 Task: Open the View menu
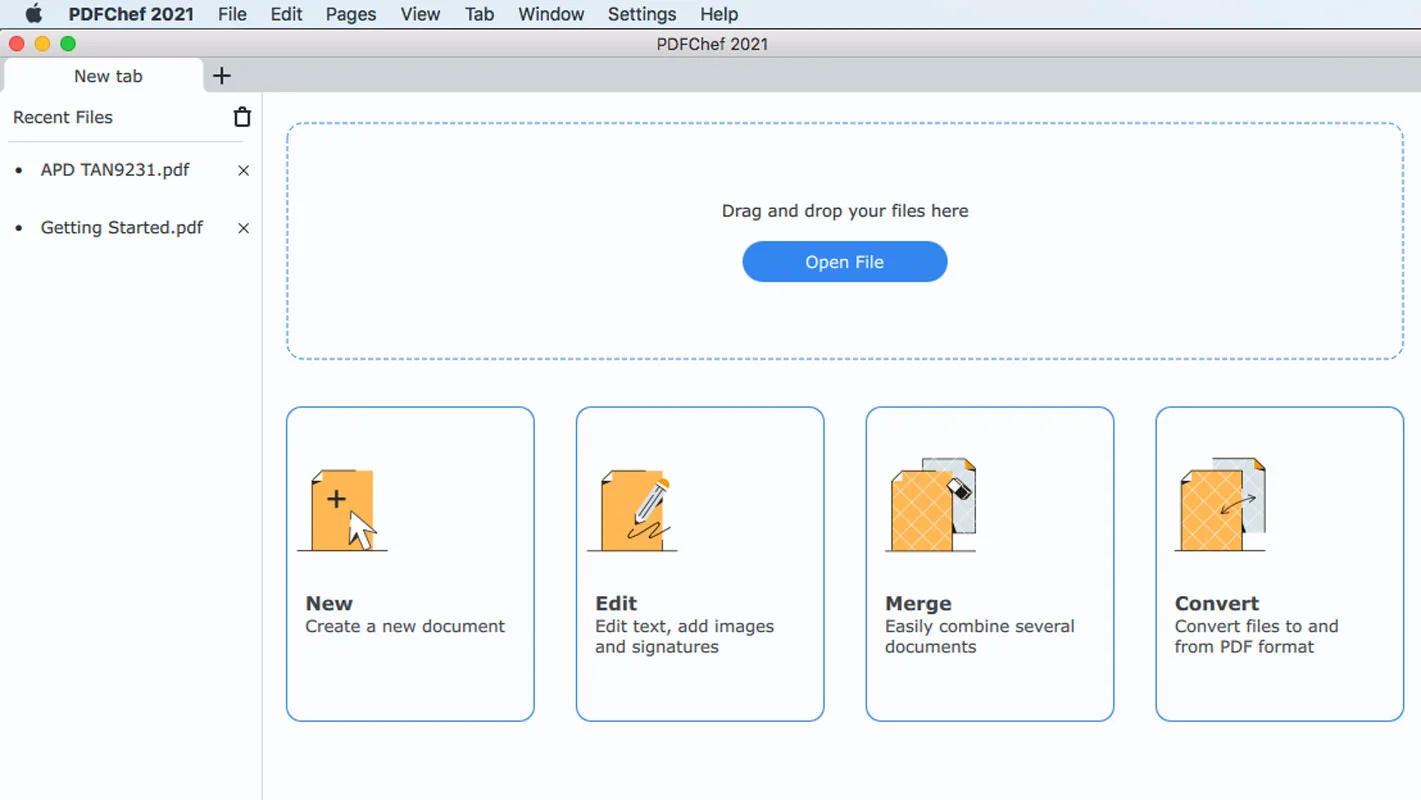click(x=420, y=14)
